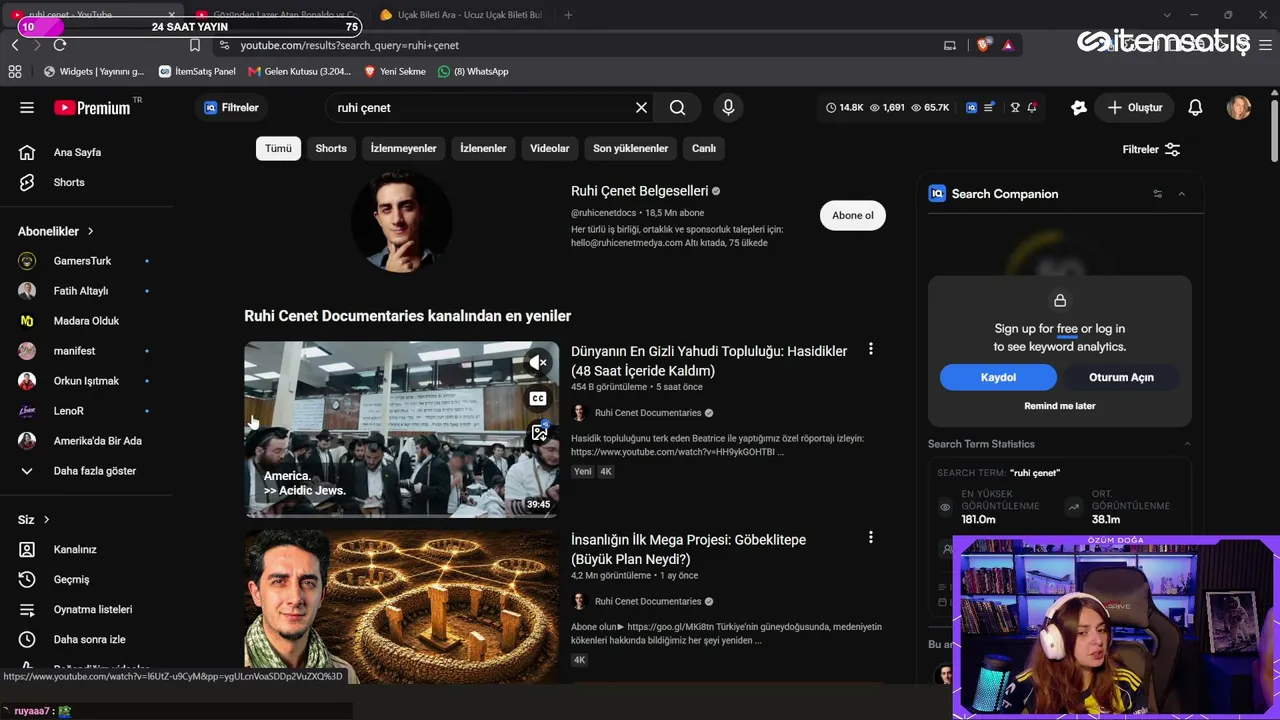The width and height of the screenshot is (1280, 720).
Task: Click the Home icon beside Ana Sayfa
Action: [x=27, y=152]
